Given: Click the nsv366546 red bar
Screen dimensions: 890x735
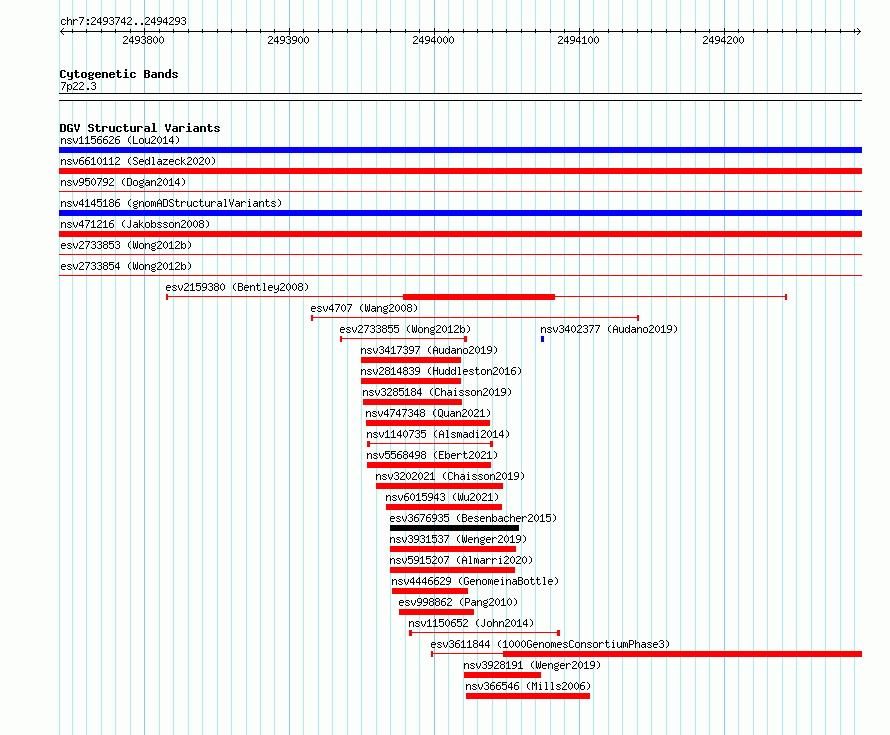Looking at the screenshot, I should tap(528, 696).
